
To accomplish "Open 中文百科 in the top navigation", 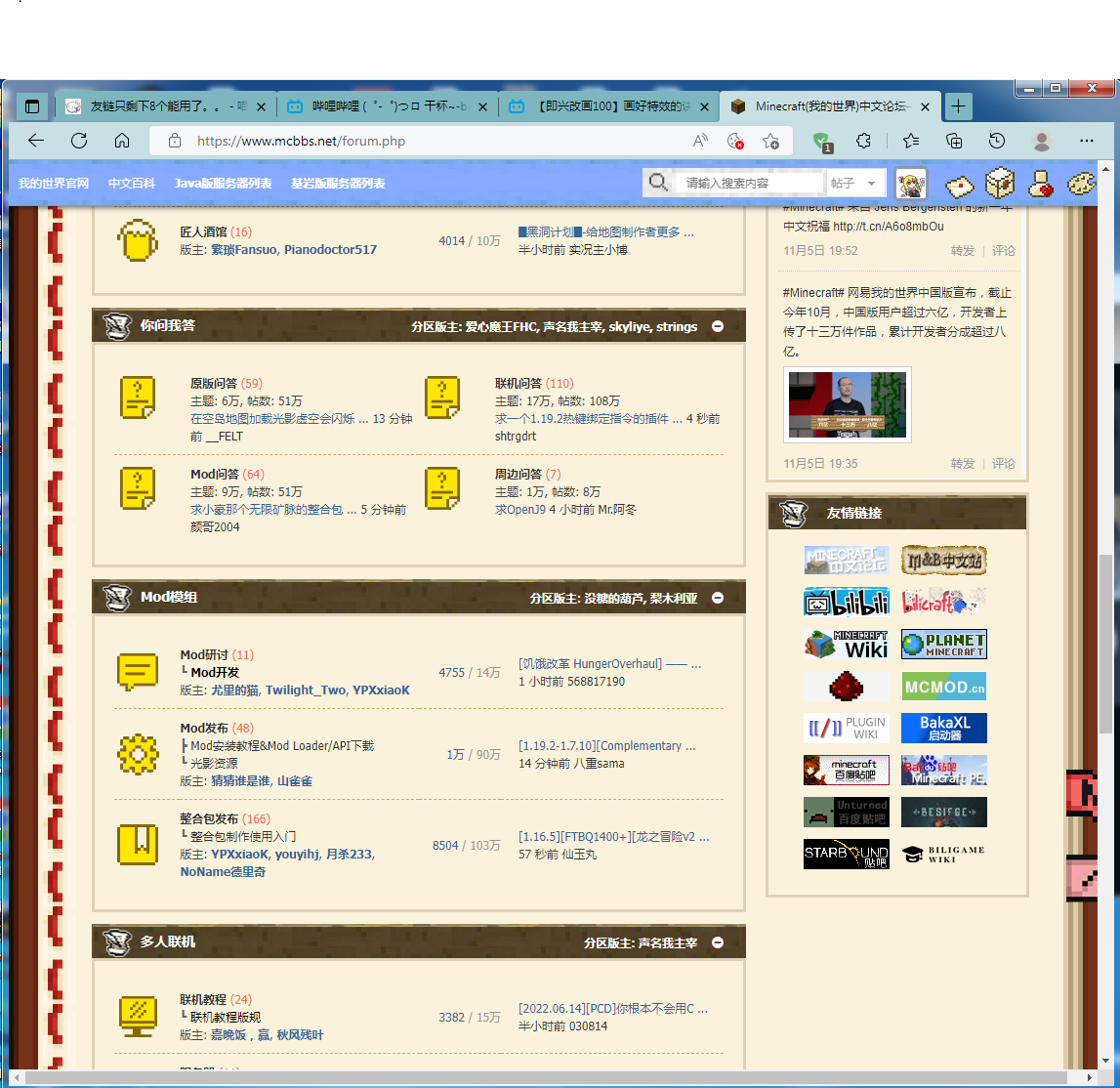I will pyautogui.click(x=132, y=184).
